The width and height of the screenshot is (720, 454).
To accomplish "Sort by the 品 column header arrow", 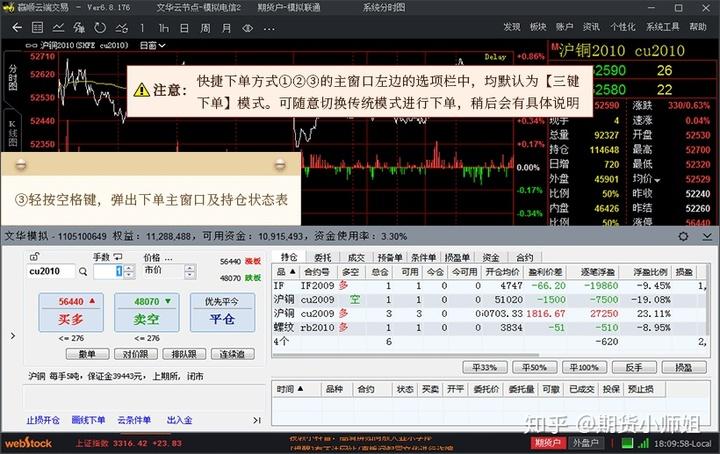I will pos(292,272).
